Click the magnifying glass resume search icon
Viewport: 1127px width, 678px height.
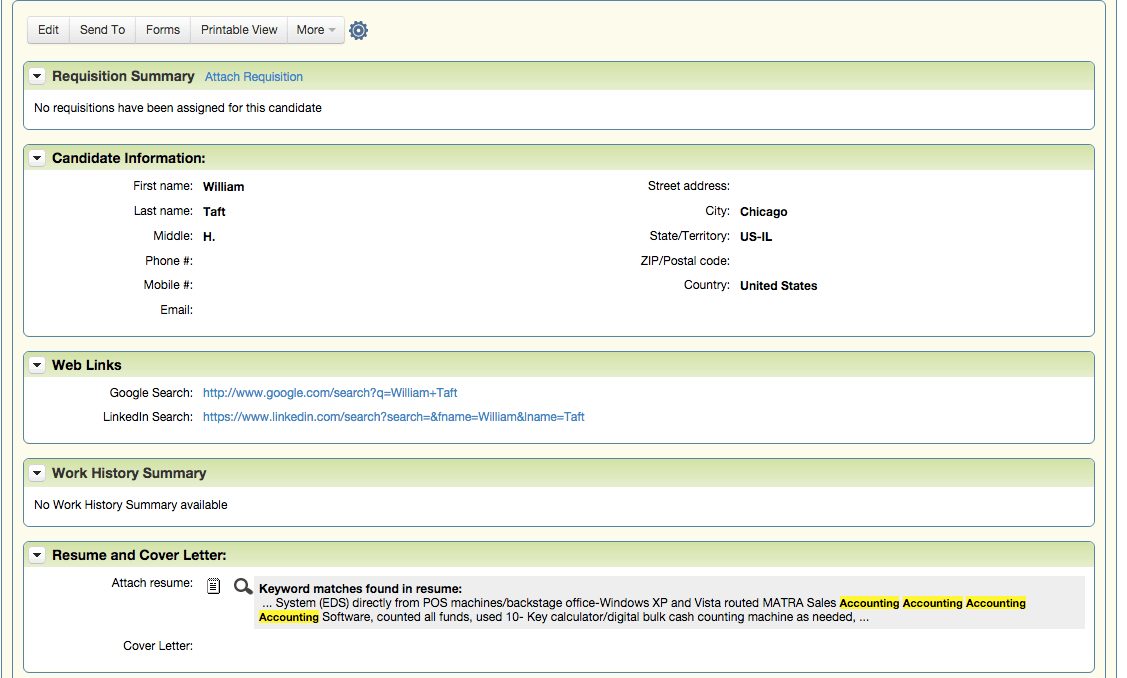pyautogui.click(x=243, y=586)
